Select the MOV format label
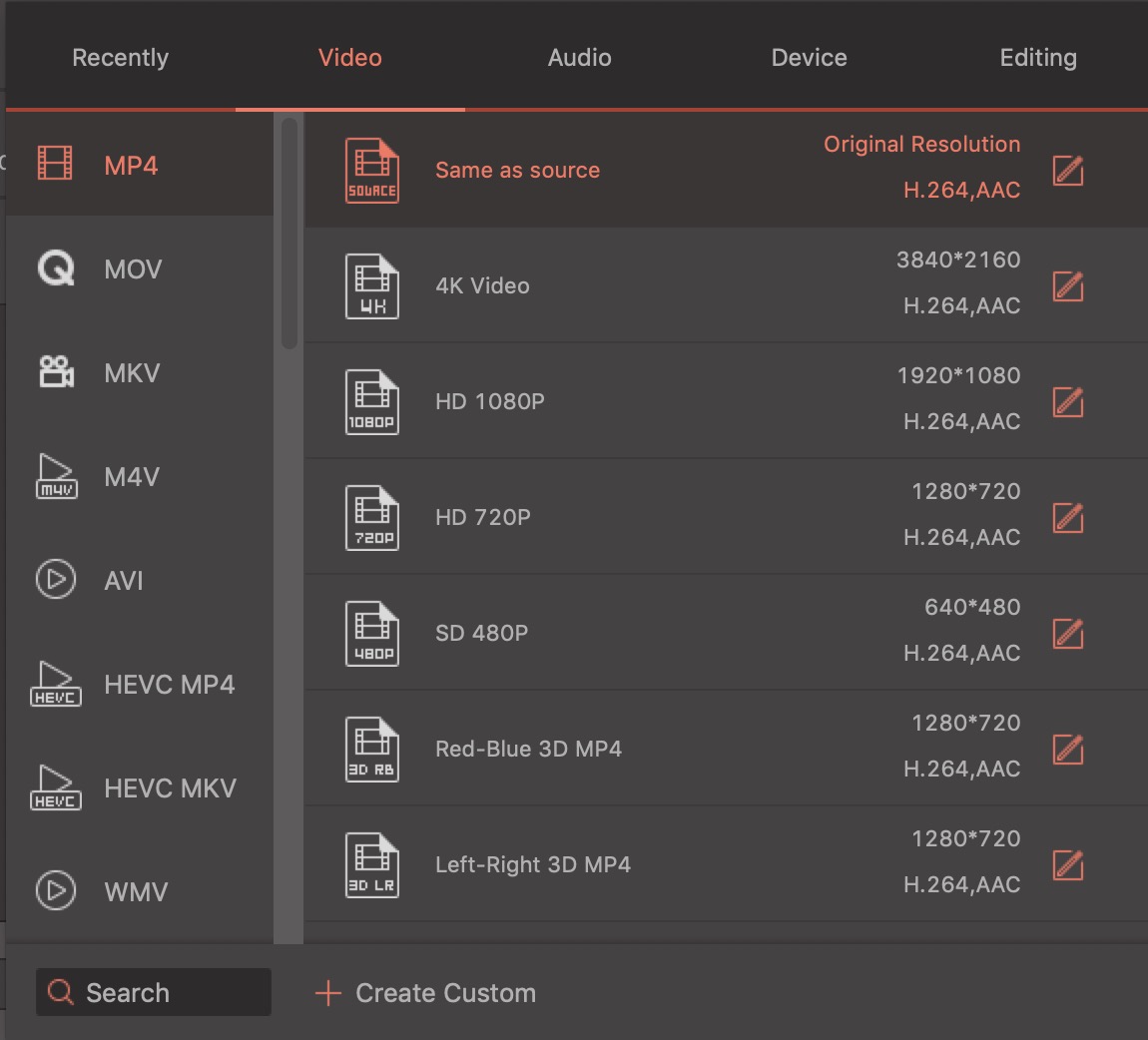 coord(133,269)
